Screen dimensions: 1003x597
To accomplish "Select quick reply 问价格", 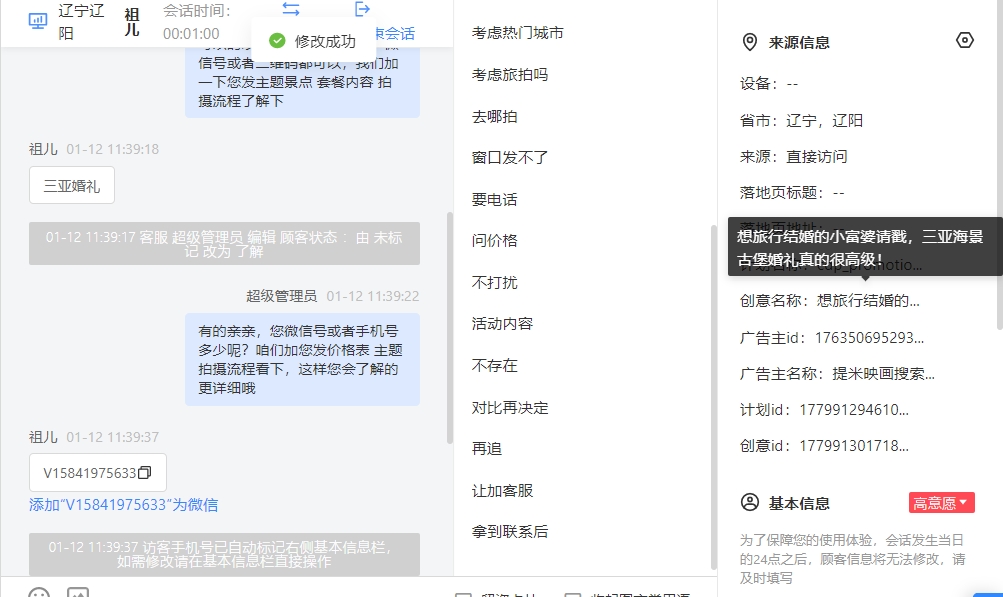I will (x=494, y=241).
